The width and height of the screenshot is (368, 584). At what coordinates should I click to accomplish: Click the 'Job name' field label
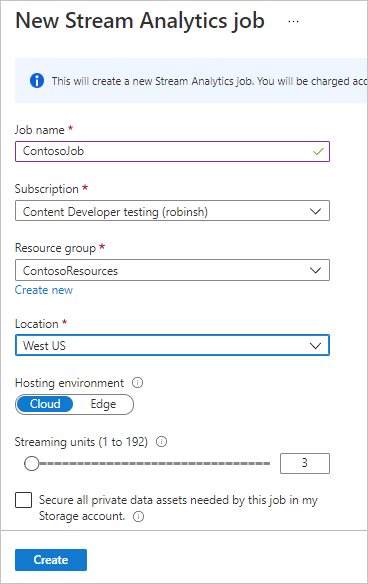click(x=39, y=130)
